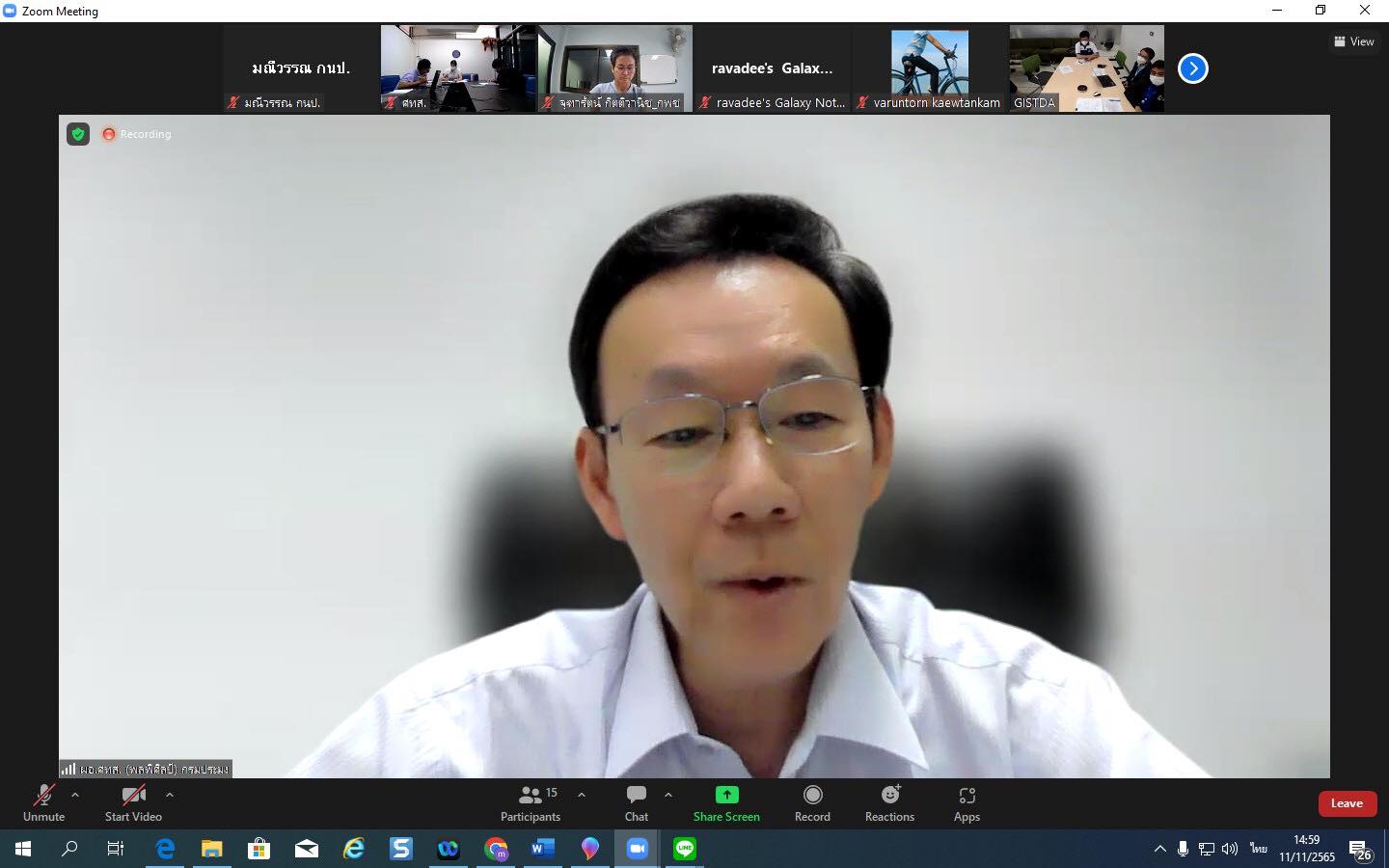1389x868 pixels.
Task: Open Webex icon on taskbar
Action: pos(449,849)
